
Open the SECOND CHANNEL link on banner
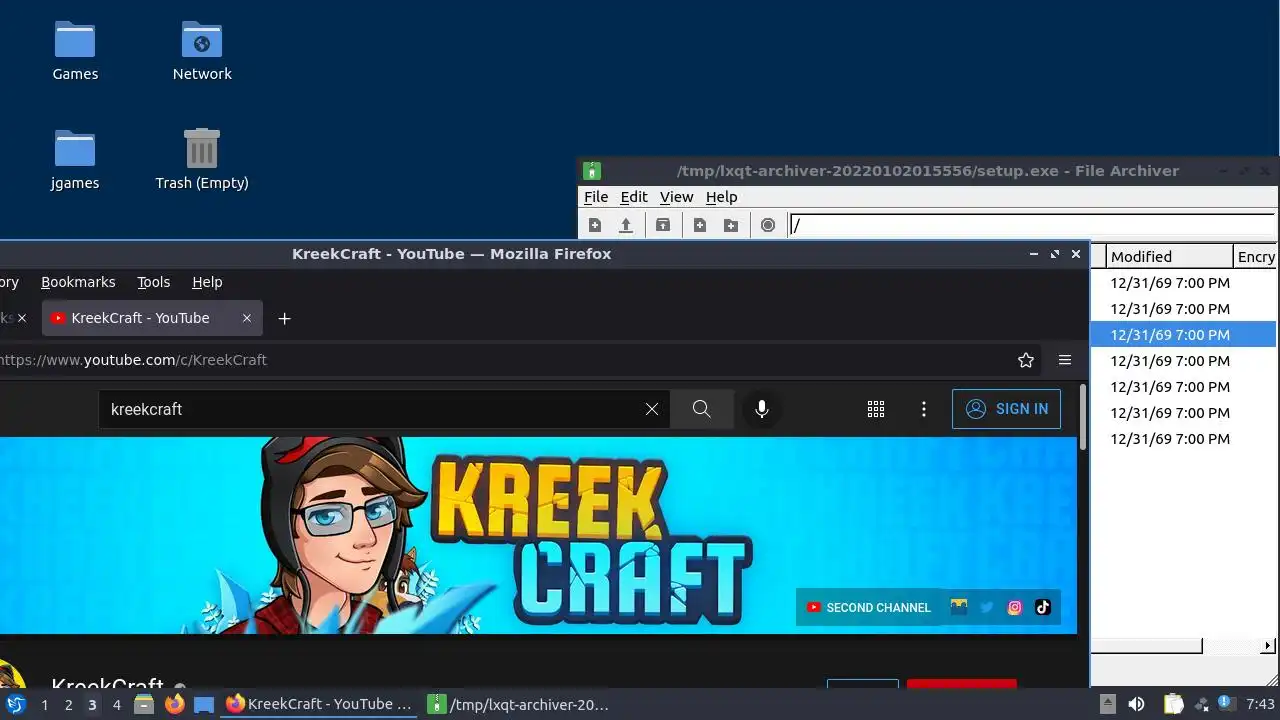(868, 607)
